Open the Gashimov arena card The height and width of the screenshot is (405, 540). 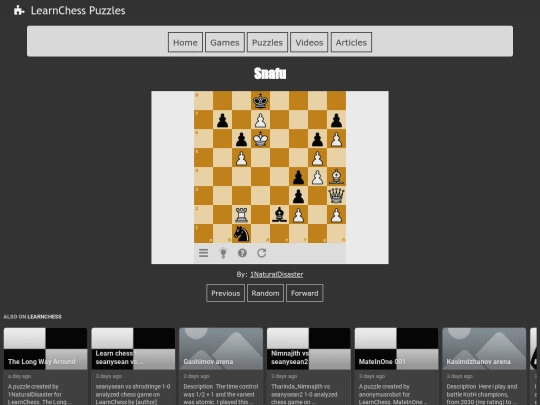(x=221, y=366)
